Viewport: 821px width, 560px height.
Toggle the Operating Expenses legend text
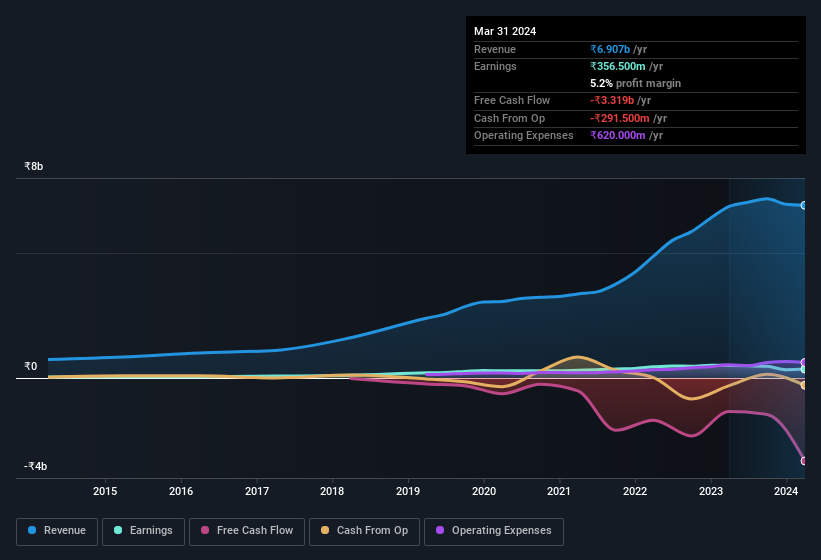point(501,531)
